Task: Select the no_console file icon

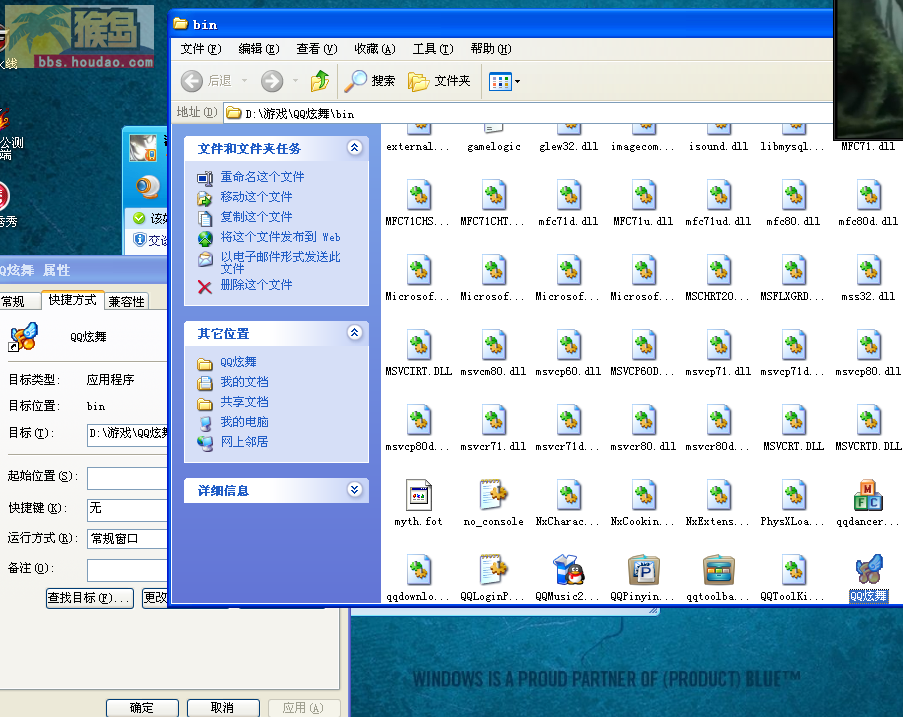Action: pos(494,495)
